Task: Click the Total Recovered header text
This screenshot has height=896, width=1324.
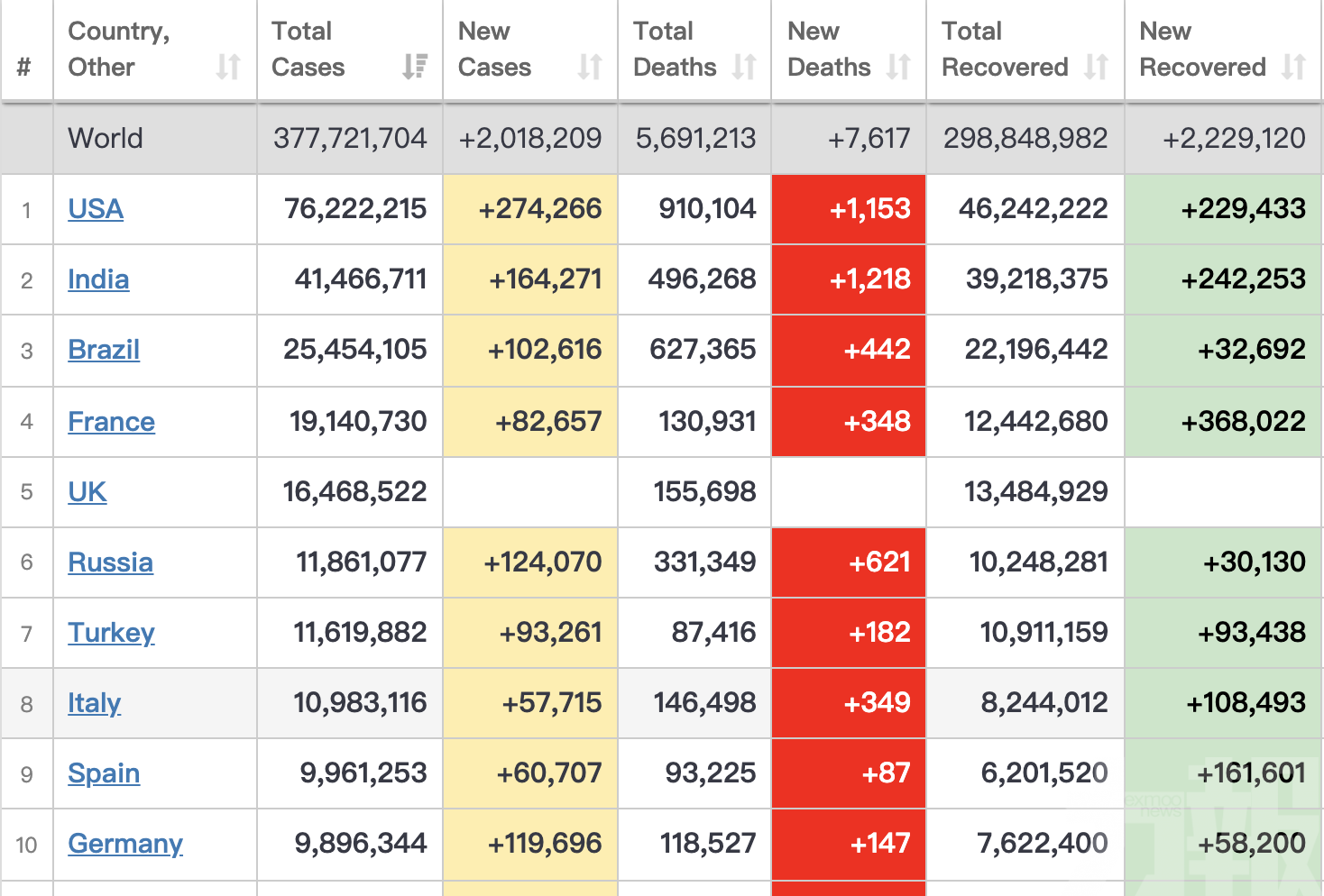Action: tap(1005, 49)
